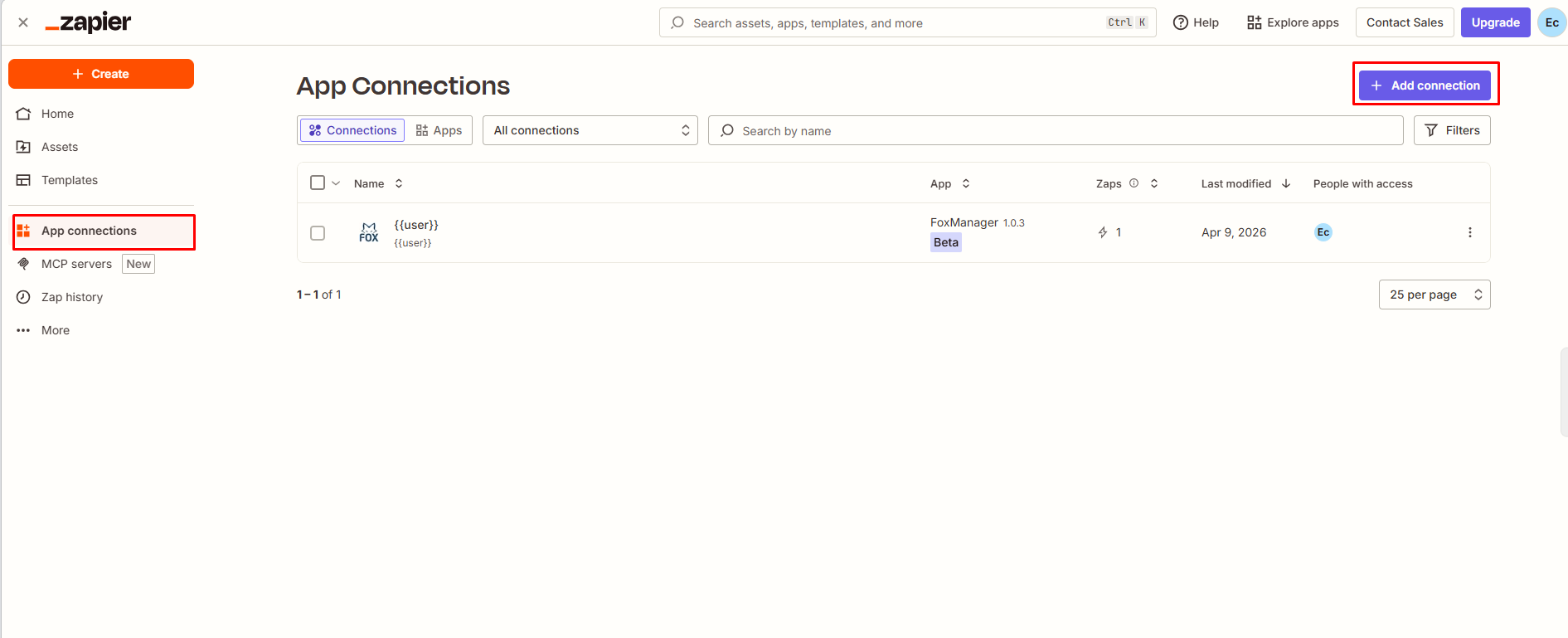Focus the Search by name field
1568x638 pixels.
click(1056, 130)
